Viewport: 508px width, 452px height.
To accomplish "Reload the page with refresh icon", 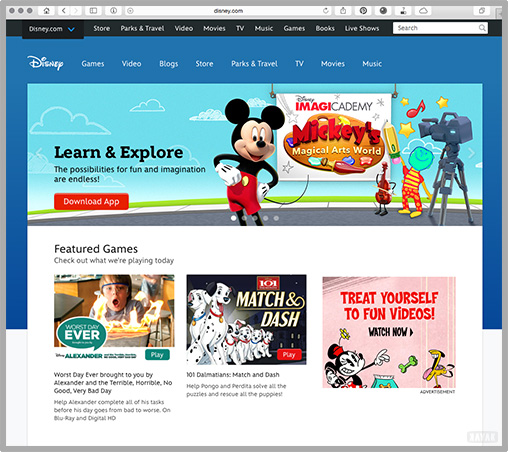I will [326, 11].
